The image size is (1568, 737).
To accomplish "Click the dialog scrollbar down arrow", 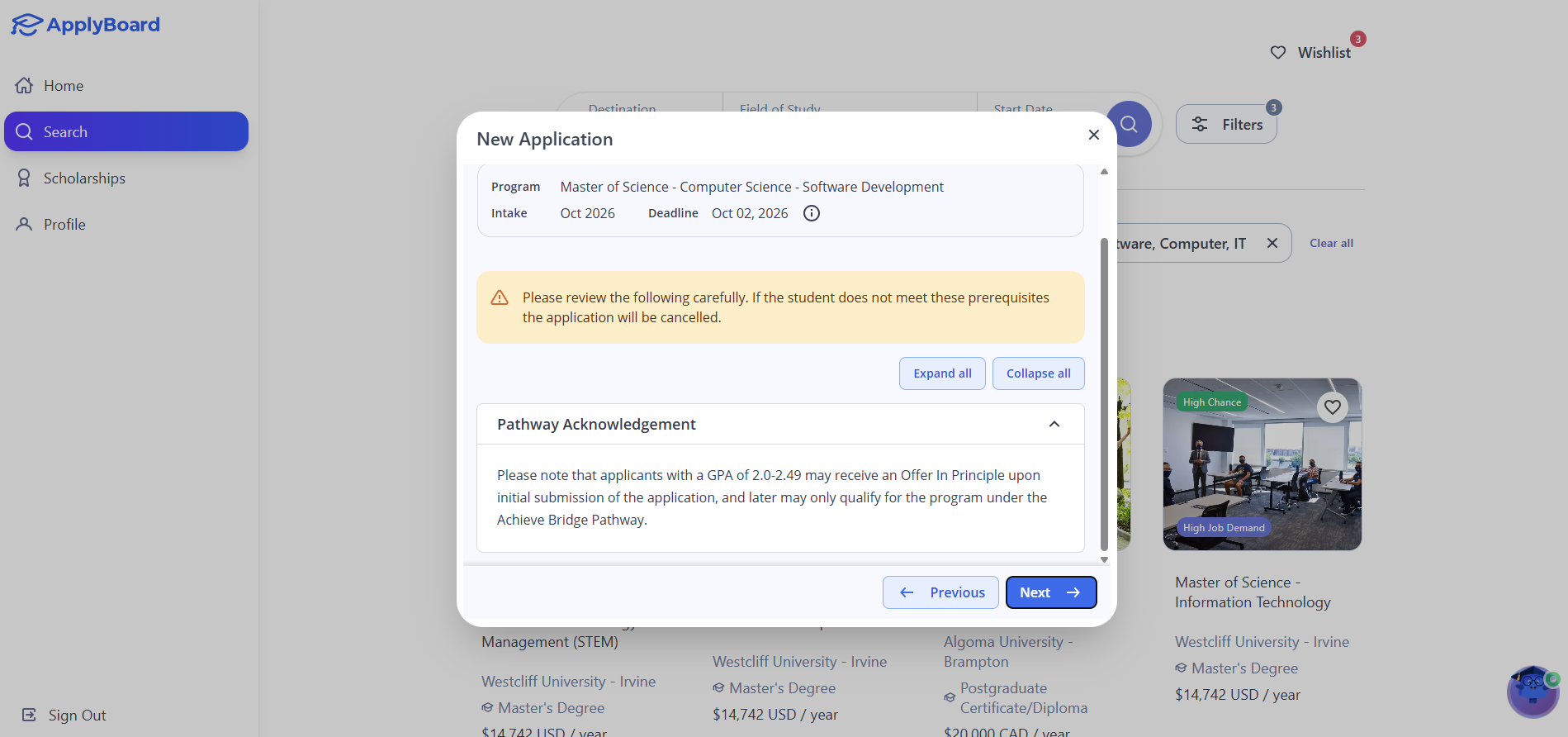I will tap(1104, 559).
